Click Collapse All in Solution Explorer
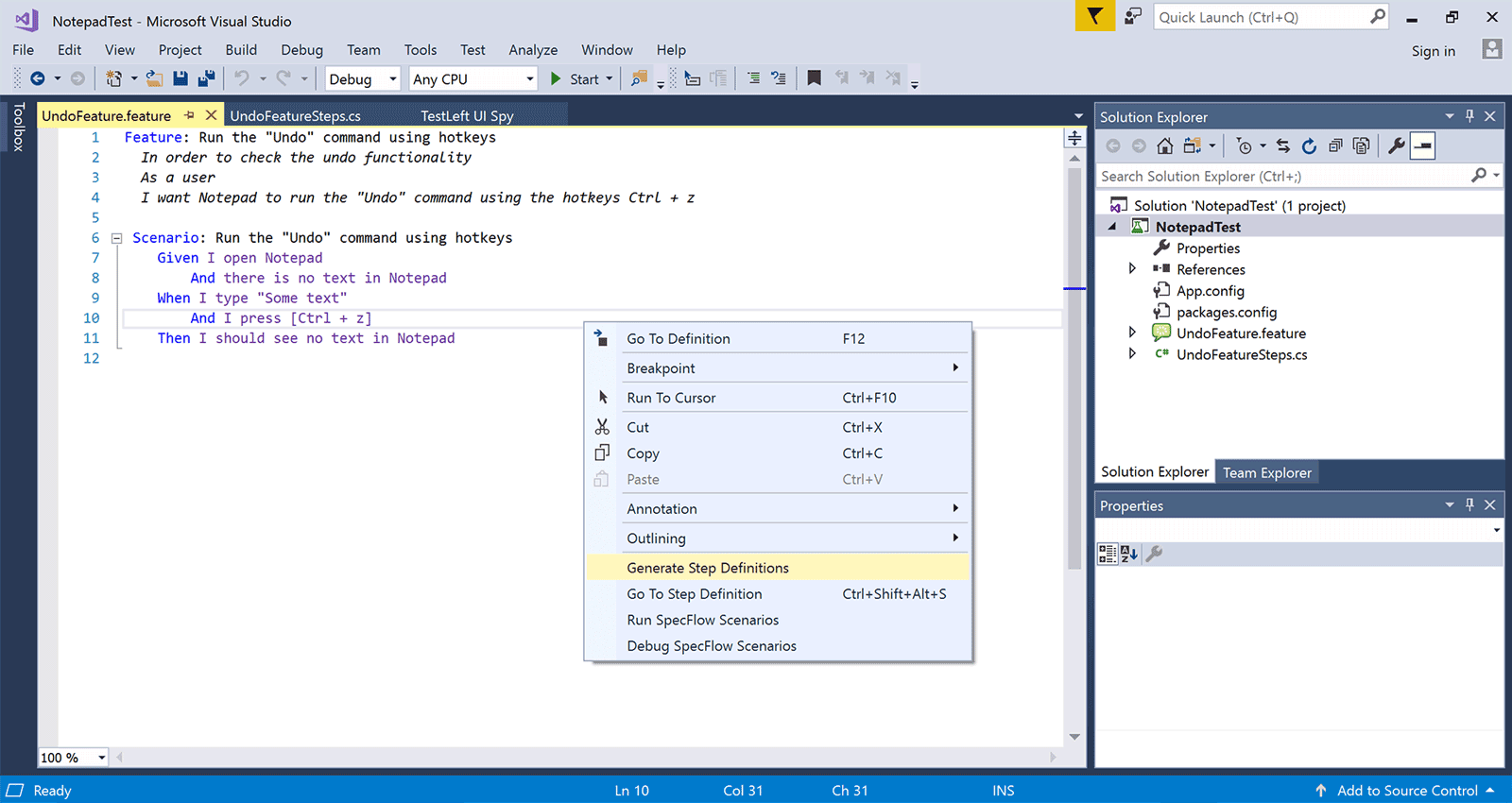The image size is (1512, 803). click(1335, 145)
